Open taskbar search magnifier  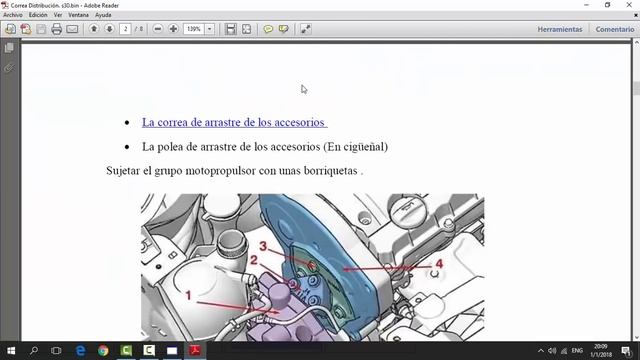click(34, 351)
